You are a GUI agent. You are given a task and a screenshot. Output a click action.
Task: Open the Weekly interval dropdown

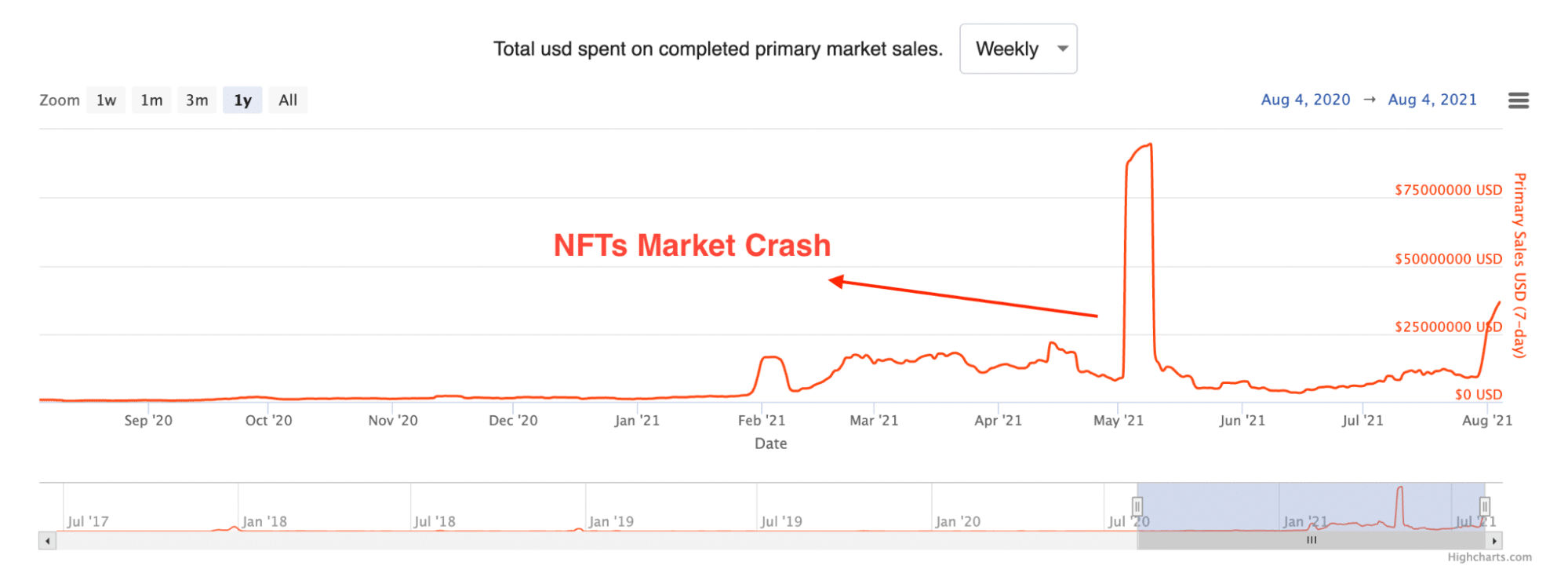tap(1018, 49)
